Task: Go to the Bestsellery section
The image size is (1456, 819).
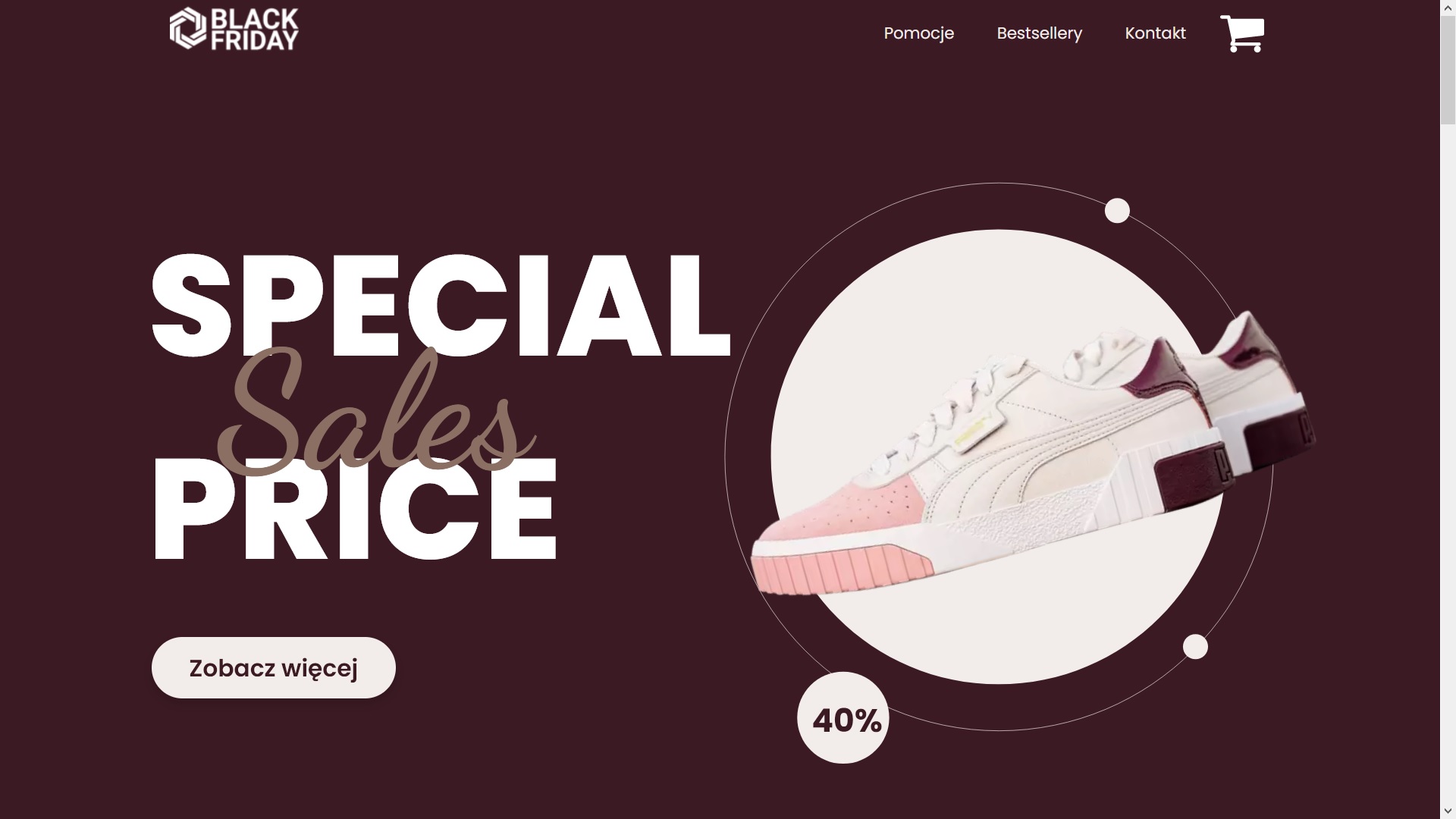Action: [1039, 33]
